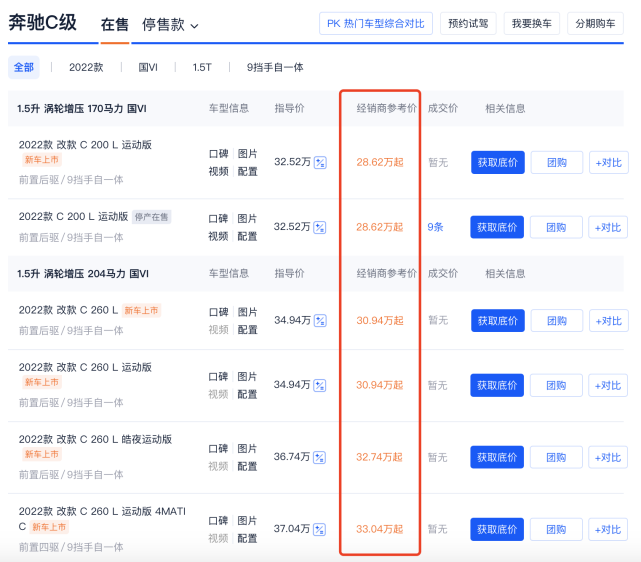The height and width of the screenshot is (562, 641).
Task: Switch to the 在售 tab
Action: point(114,25)
